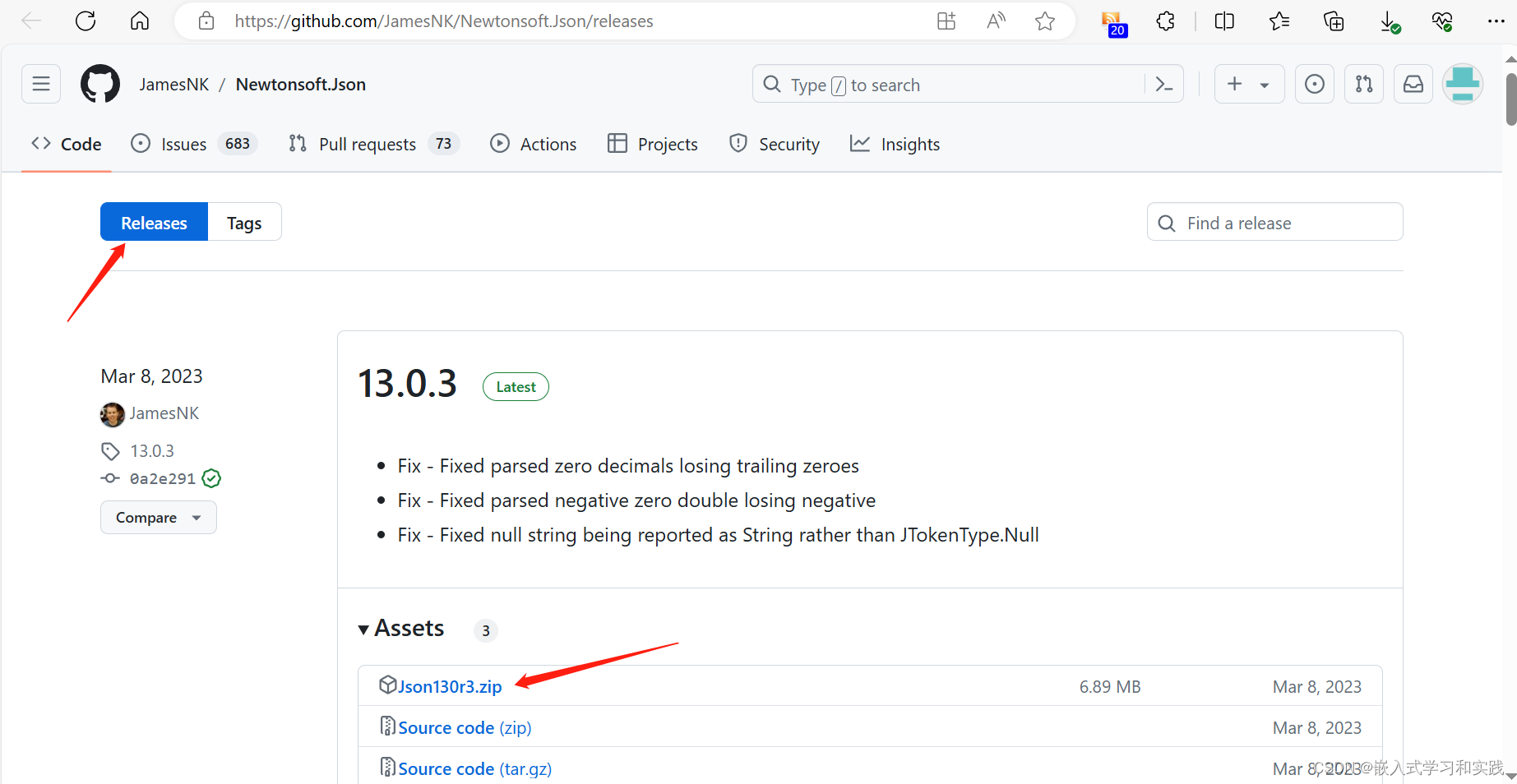This screenshot has height=784, width=1517.
Task: Click the Pull requests count 73 badge
Action: click(x=443, y=144)
